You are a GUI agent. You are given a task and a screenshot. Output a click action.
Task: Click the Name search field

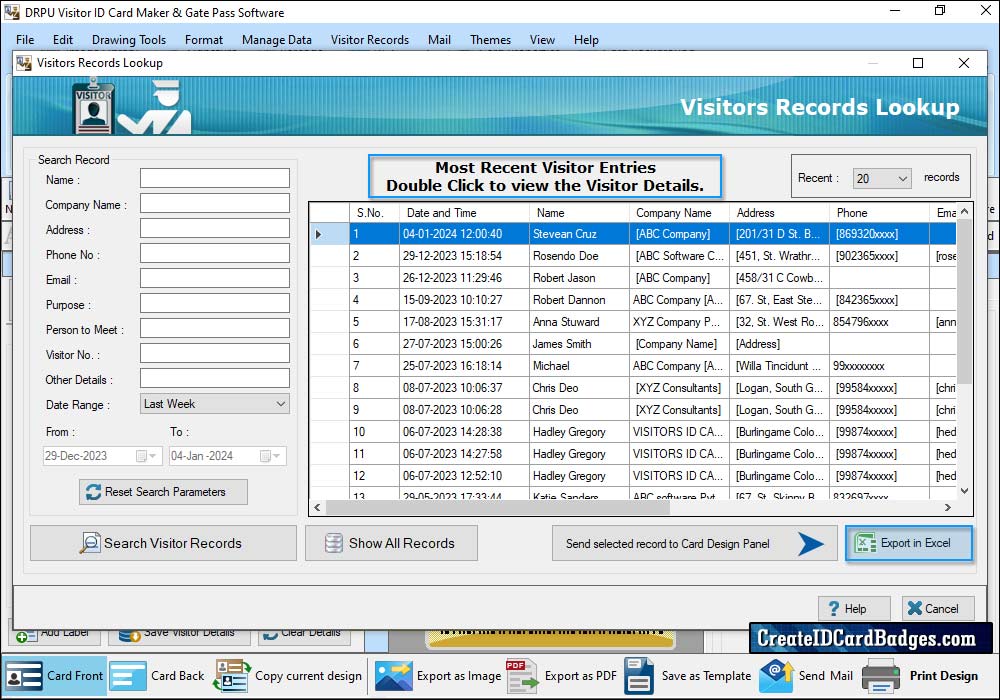point(215,178)
